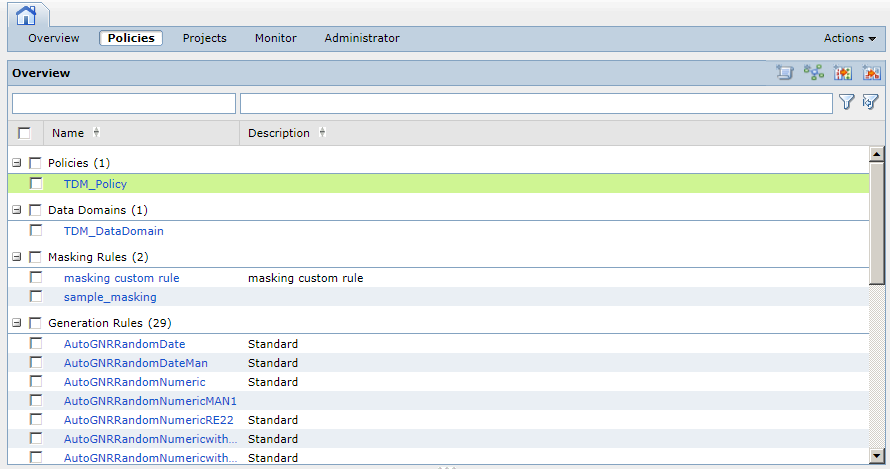Viewport: 890px width, 469px height.
Task: Tick the AutoGNRRandomDate checkbox
Action: (x=36, y=344)
